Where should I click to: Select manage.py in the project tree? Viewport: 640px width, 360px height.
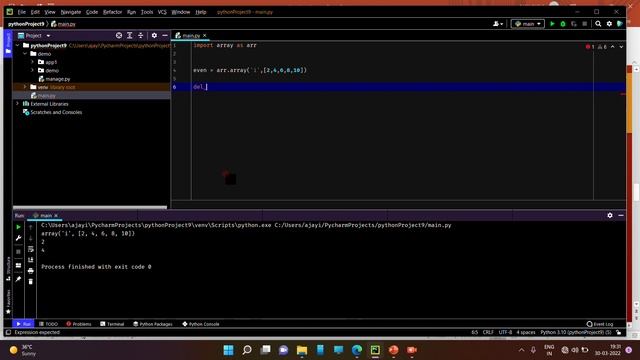(x=58, y=79)
